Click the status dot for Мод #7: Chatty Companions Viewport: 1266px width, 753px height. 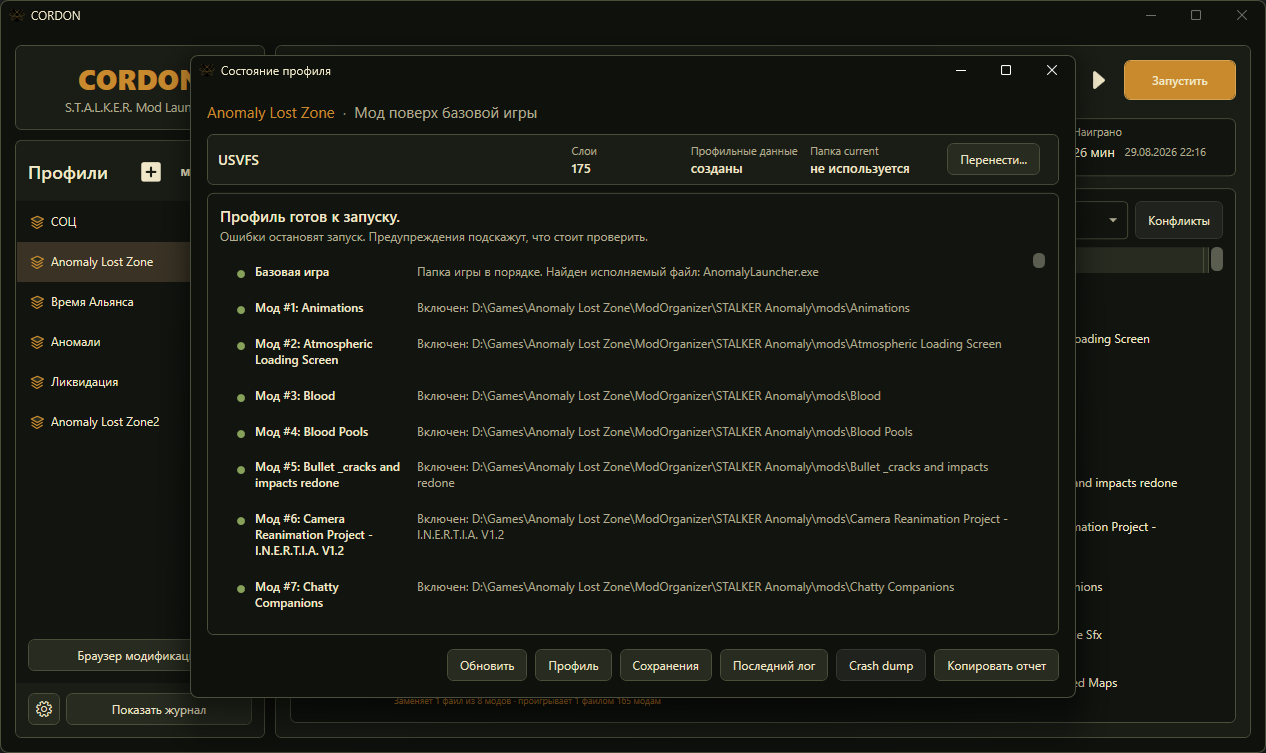[241, 588]
